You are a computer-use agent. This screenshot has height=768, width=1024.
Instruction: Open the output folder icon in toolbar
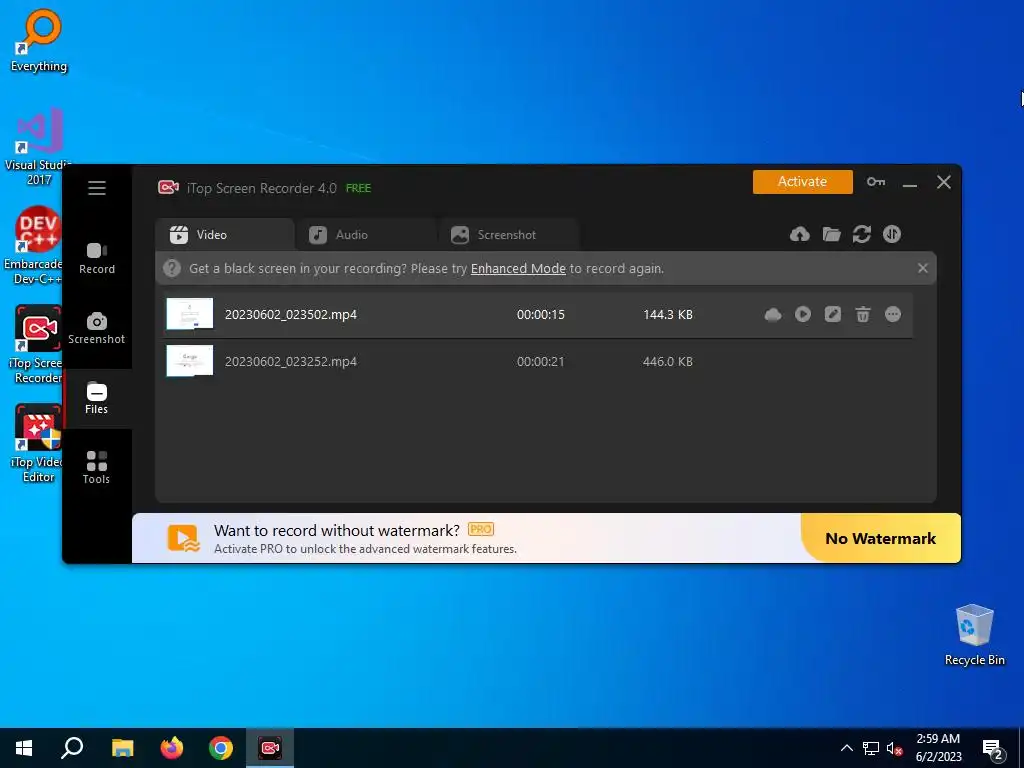pos(831,234)
